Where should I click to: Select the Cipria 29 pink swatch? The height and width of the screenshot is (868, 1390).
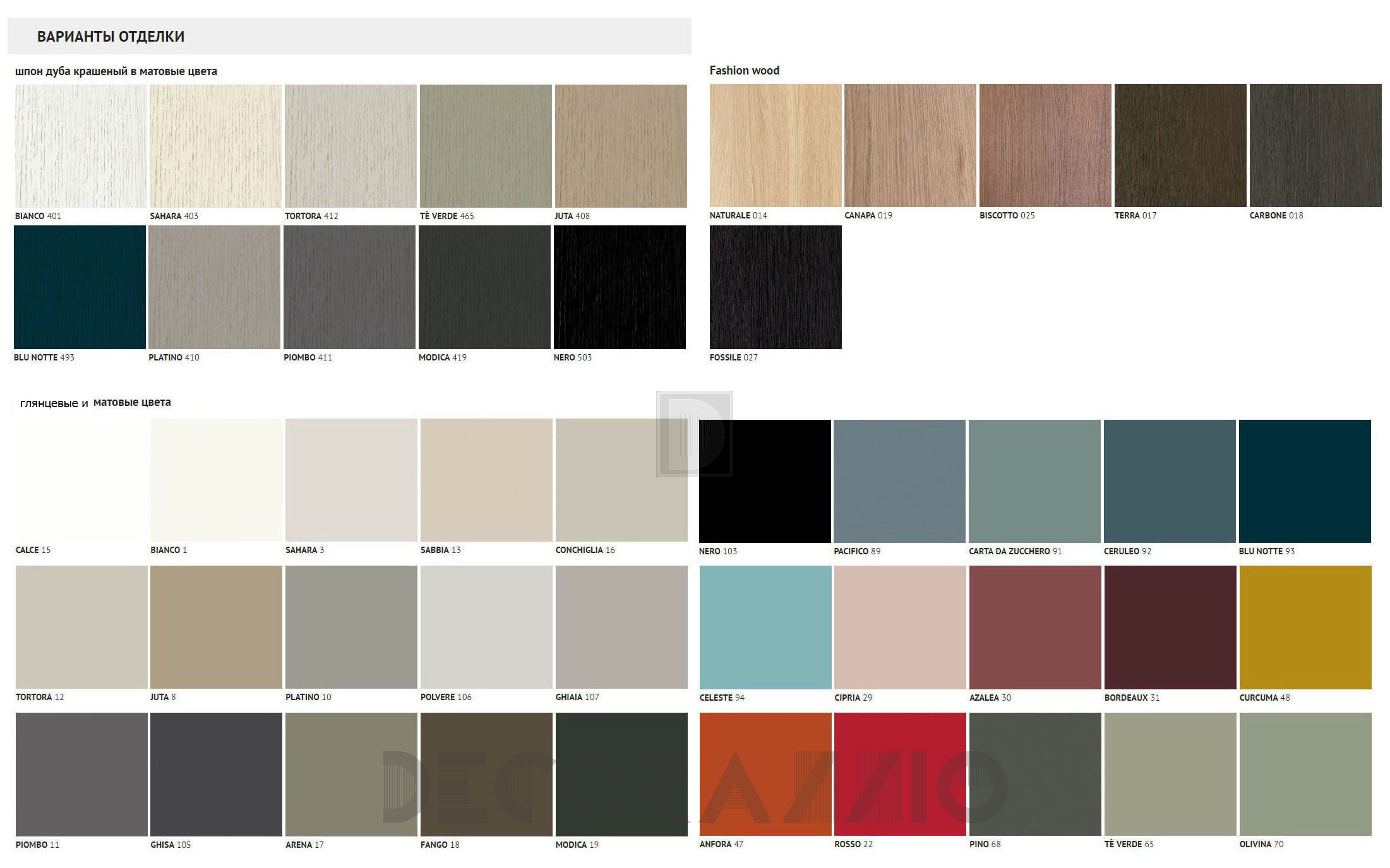(x=899, y=627)
